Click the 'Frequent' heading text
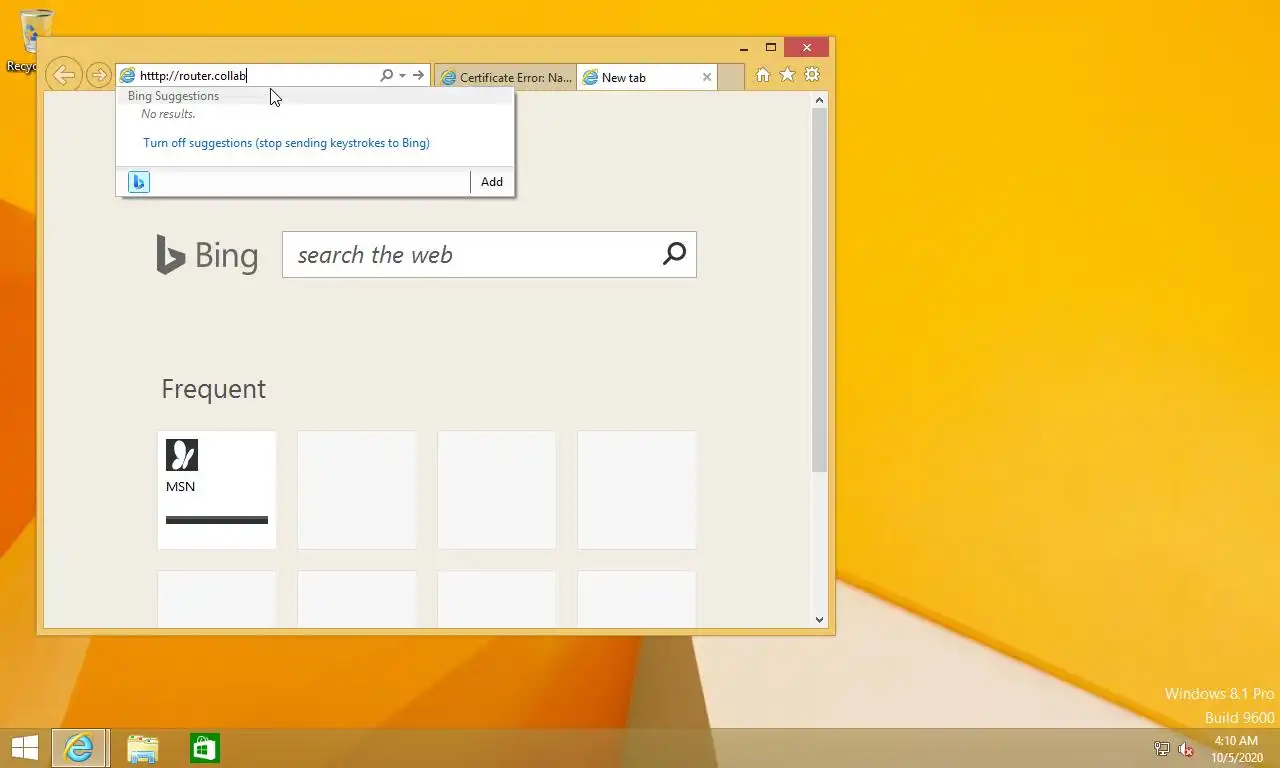This screenshot has height=768, width=1280. click(x=213, y=389)
